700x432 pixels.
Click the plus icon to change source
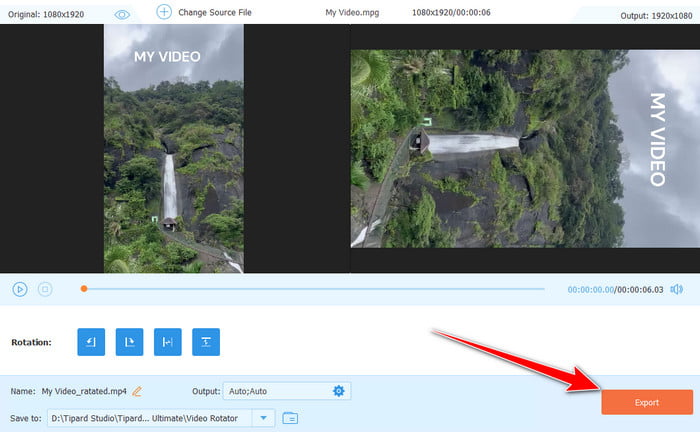[x=164, y=12]
